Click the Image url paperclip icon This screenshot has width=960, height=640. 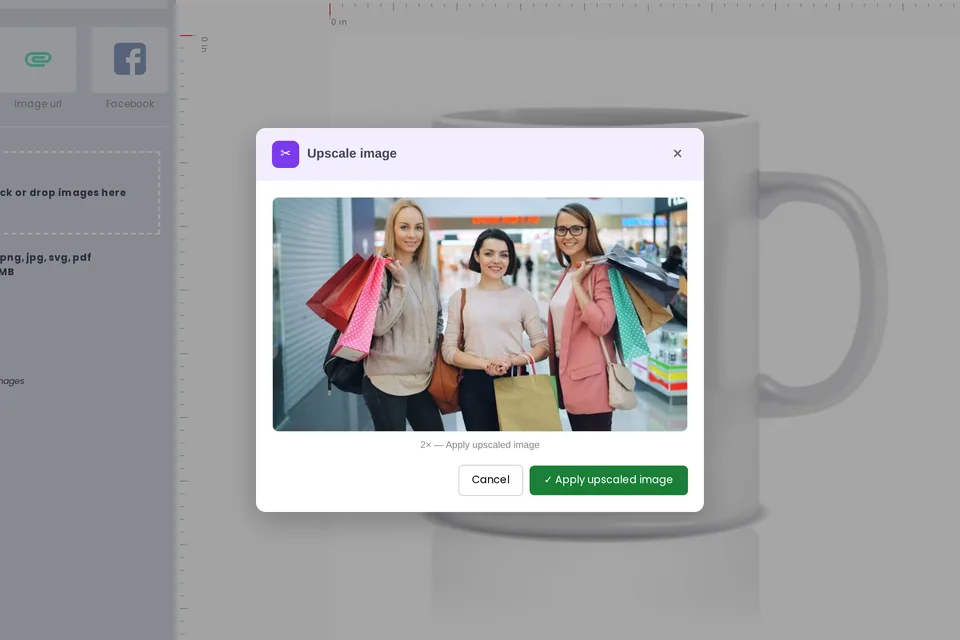click(38, 59)
